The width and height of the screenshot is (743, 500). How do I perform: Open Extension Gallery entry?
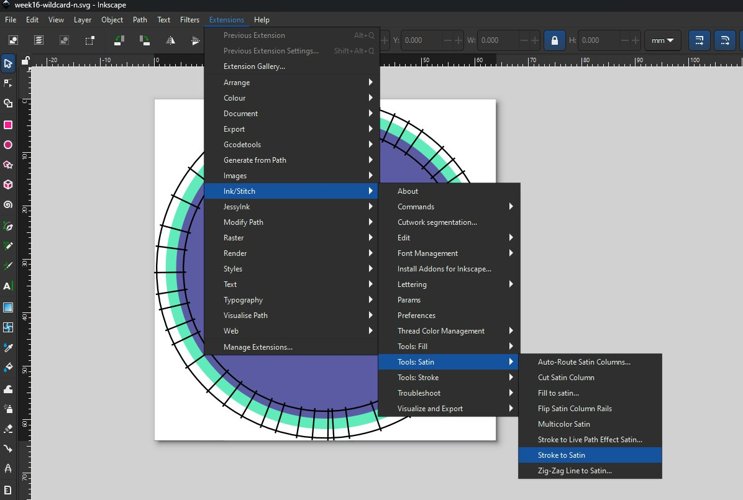[x=291, y=66]
